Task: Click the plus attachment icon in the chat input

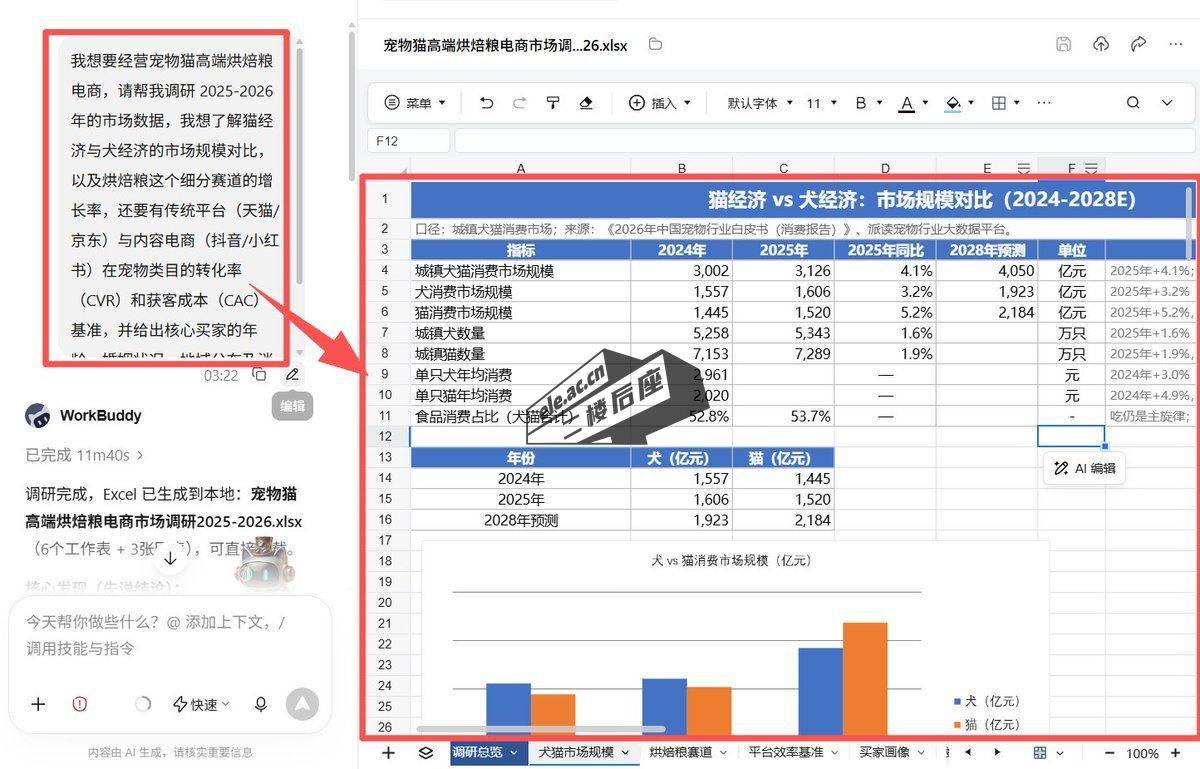Action: pos(38,704)
